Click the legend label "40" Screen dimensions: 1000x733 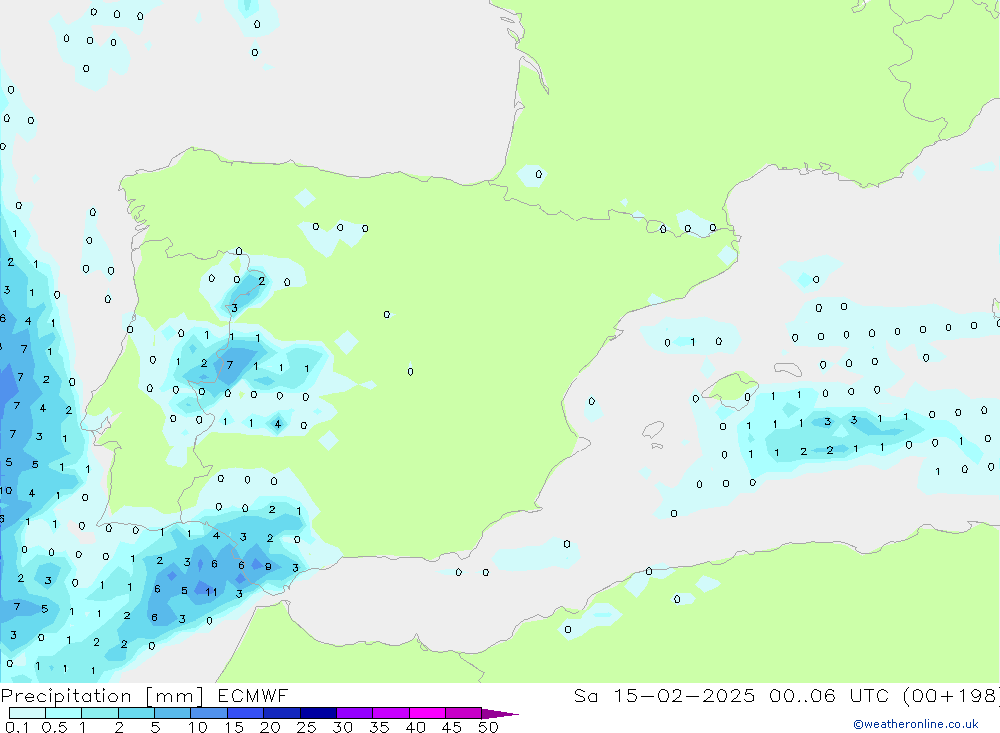coord(415,727)
